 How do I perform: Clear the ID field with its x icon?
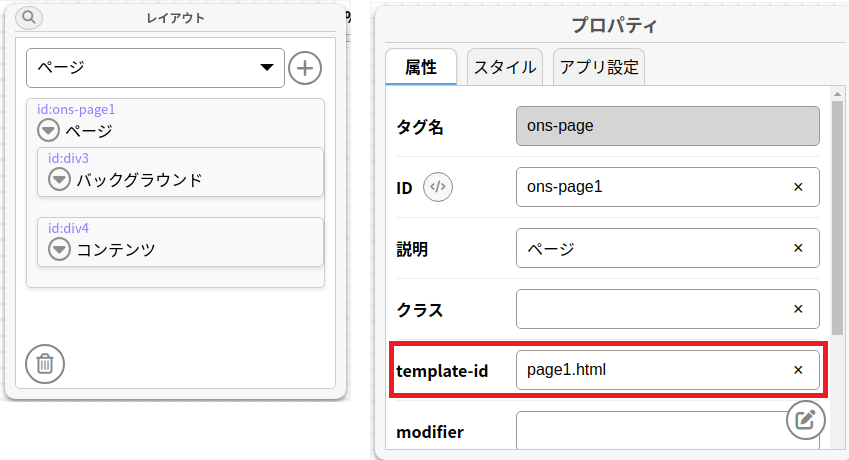click(798, 187)
